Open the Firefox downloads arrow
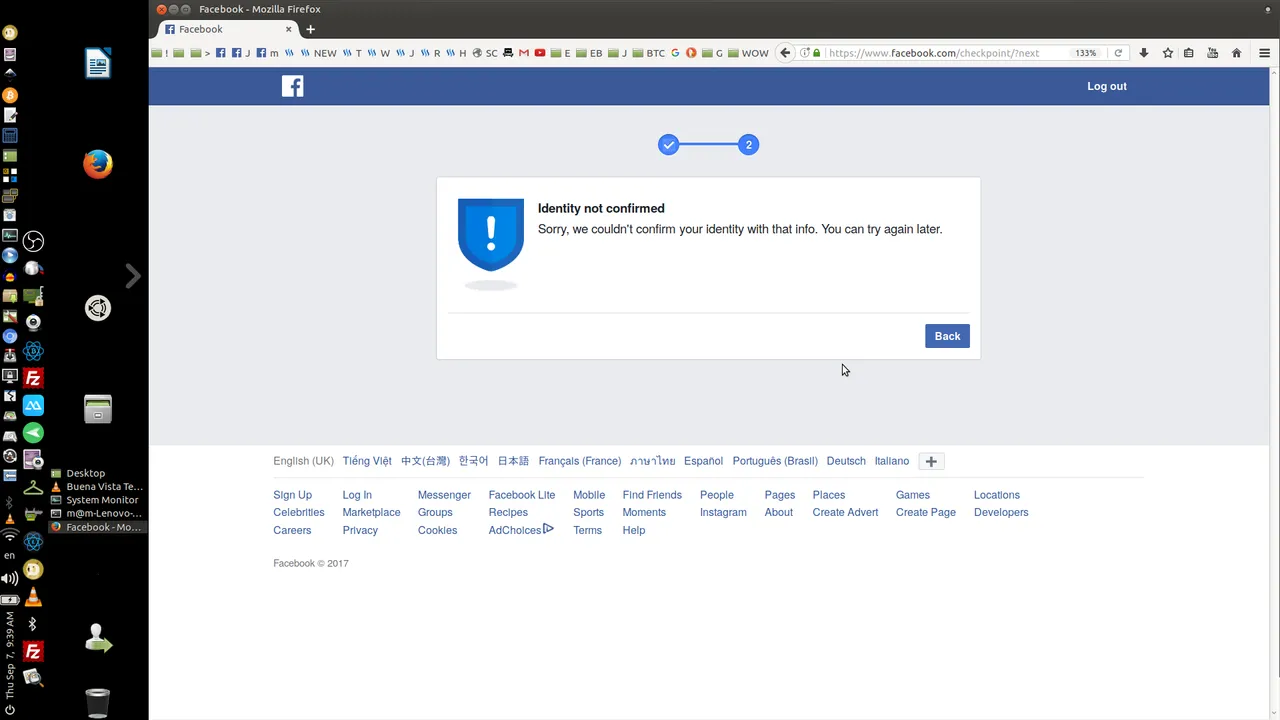Viewport: 1280px width, 720px height. coord(1144,53)
